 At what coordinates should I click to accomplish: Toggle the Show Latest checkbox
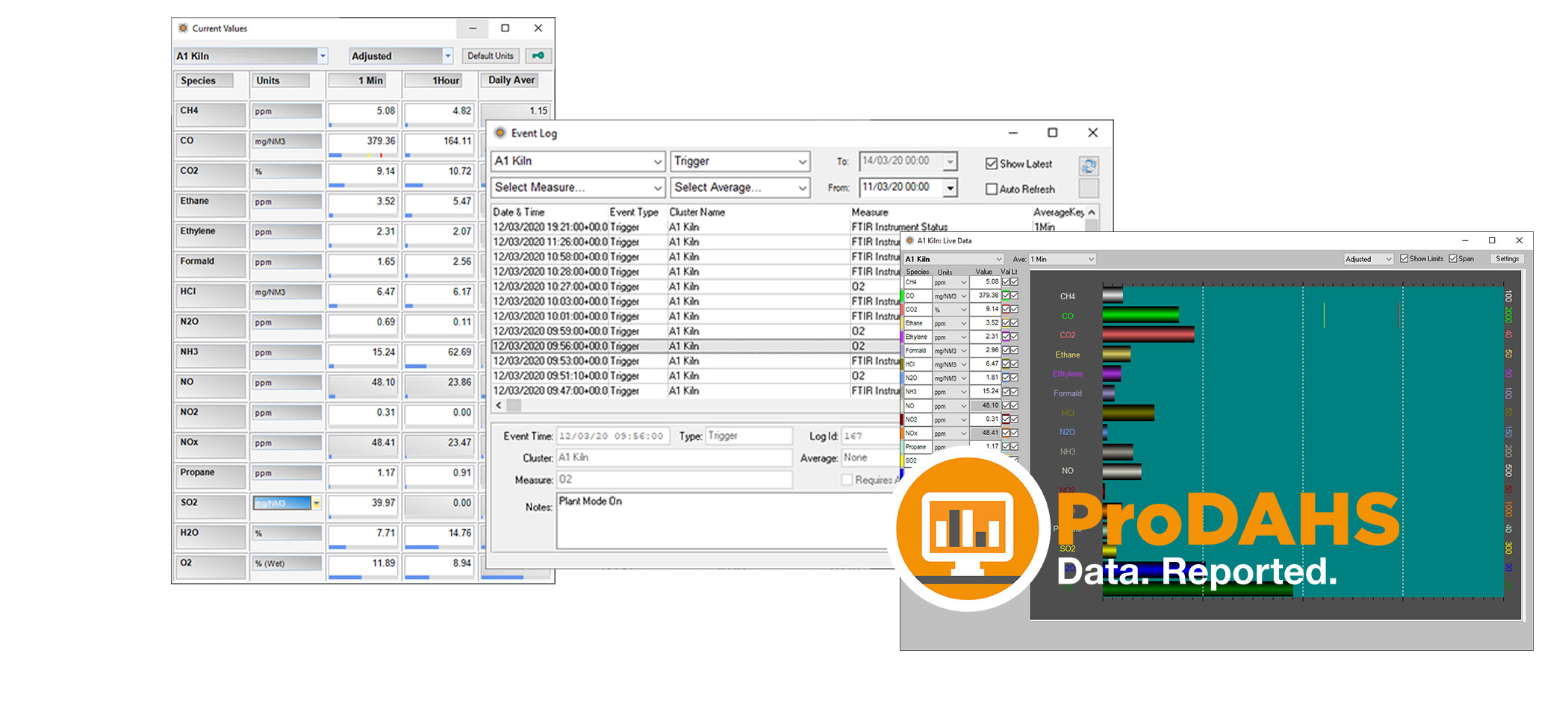tap(992, 163)
